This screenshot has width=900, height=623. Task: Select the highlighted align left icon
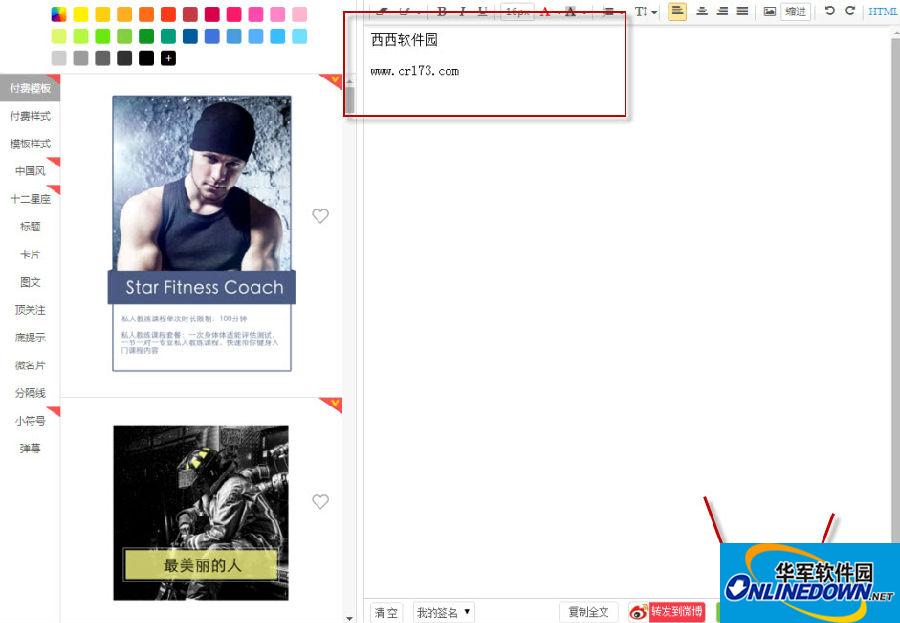pyautogui.click(x=677, y=11)
